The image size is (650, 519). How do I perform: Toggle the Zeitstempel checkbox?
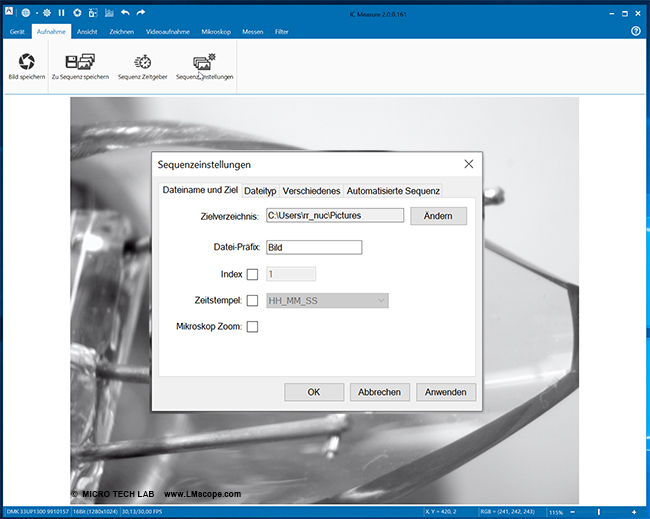[252, 300]
